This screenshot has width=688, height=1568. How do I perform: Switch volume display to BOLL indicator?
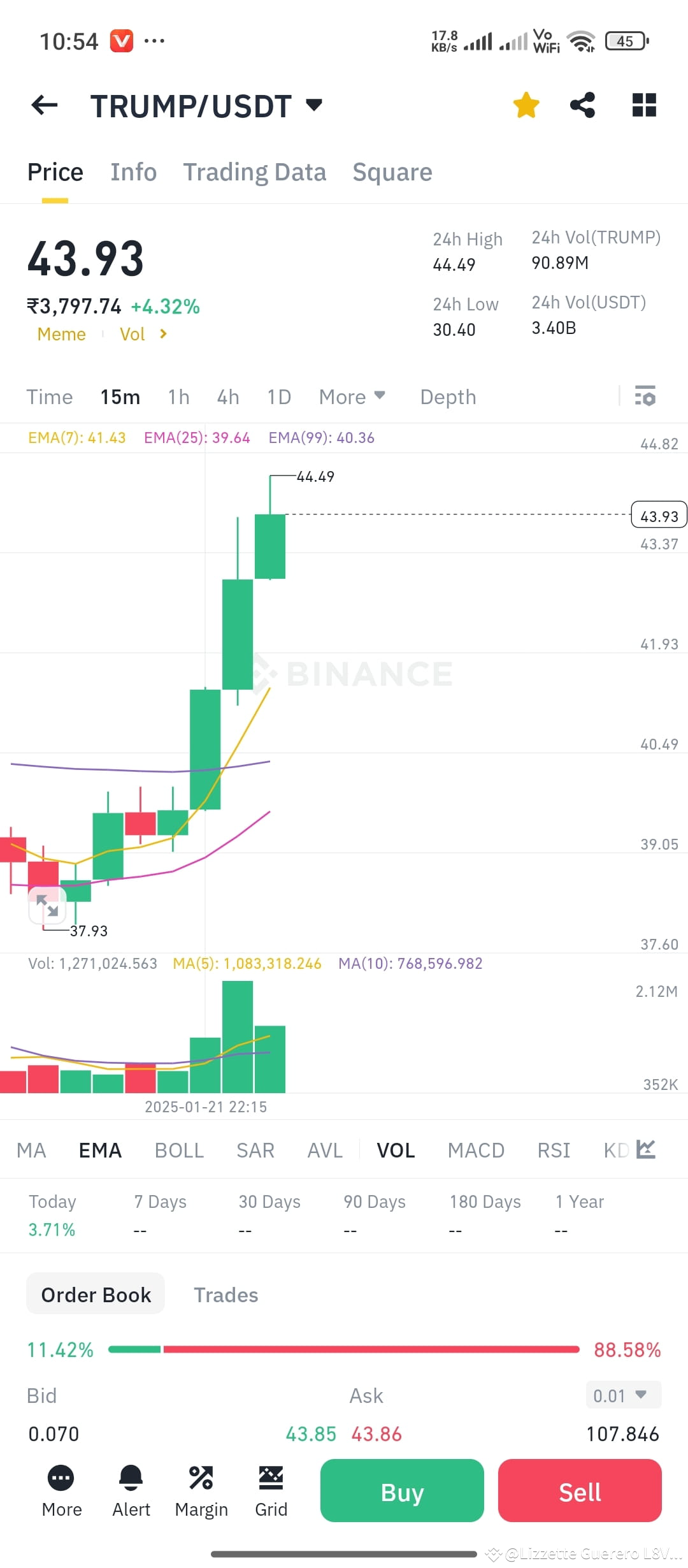179,1150
